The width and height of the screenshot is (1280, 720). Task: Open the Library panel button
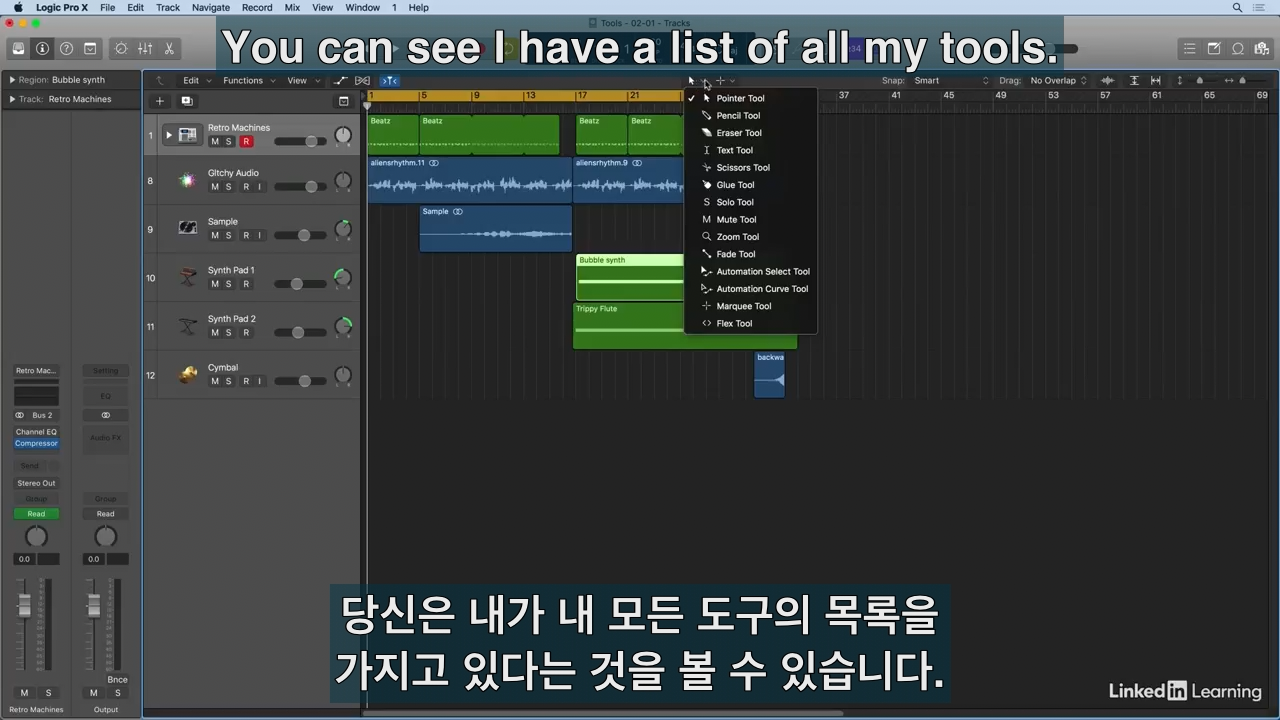click(x=18, y=48)
